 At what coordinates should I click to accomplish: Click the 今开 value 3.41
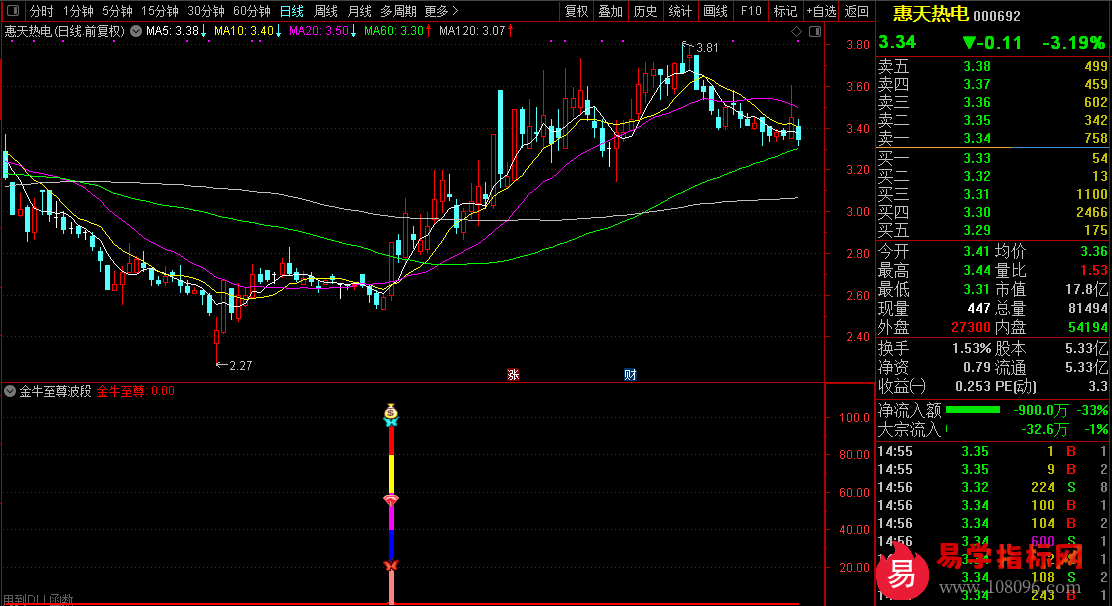click(976, 252)
